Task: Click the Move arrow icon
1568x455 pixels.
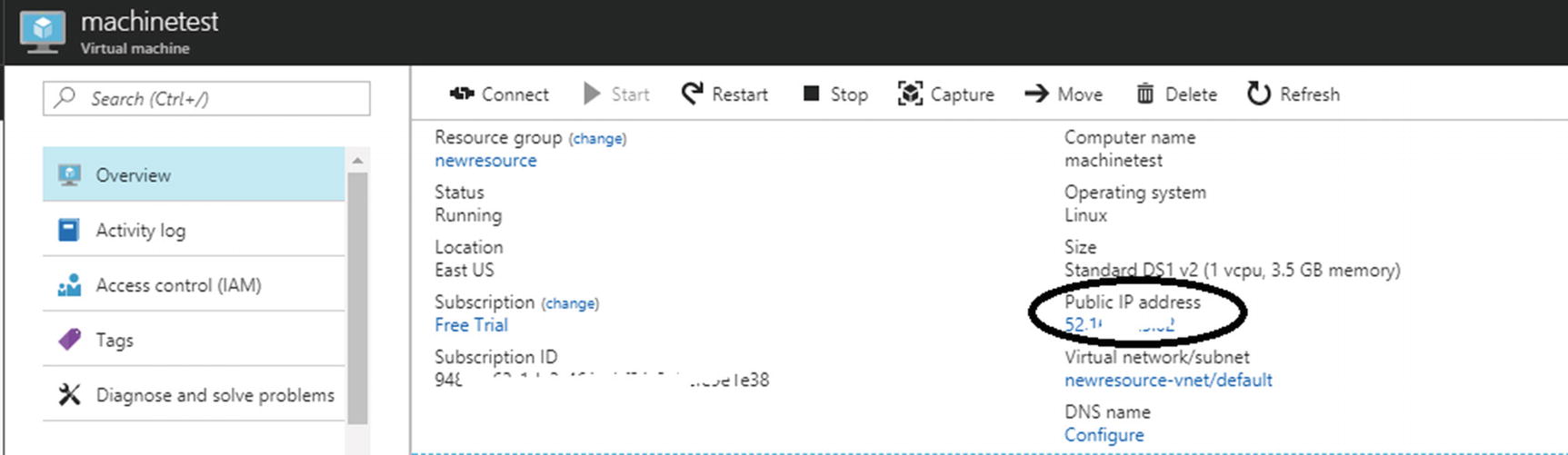Action: 1036,94
